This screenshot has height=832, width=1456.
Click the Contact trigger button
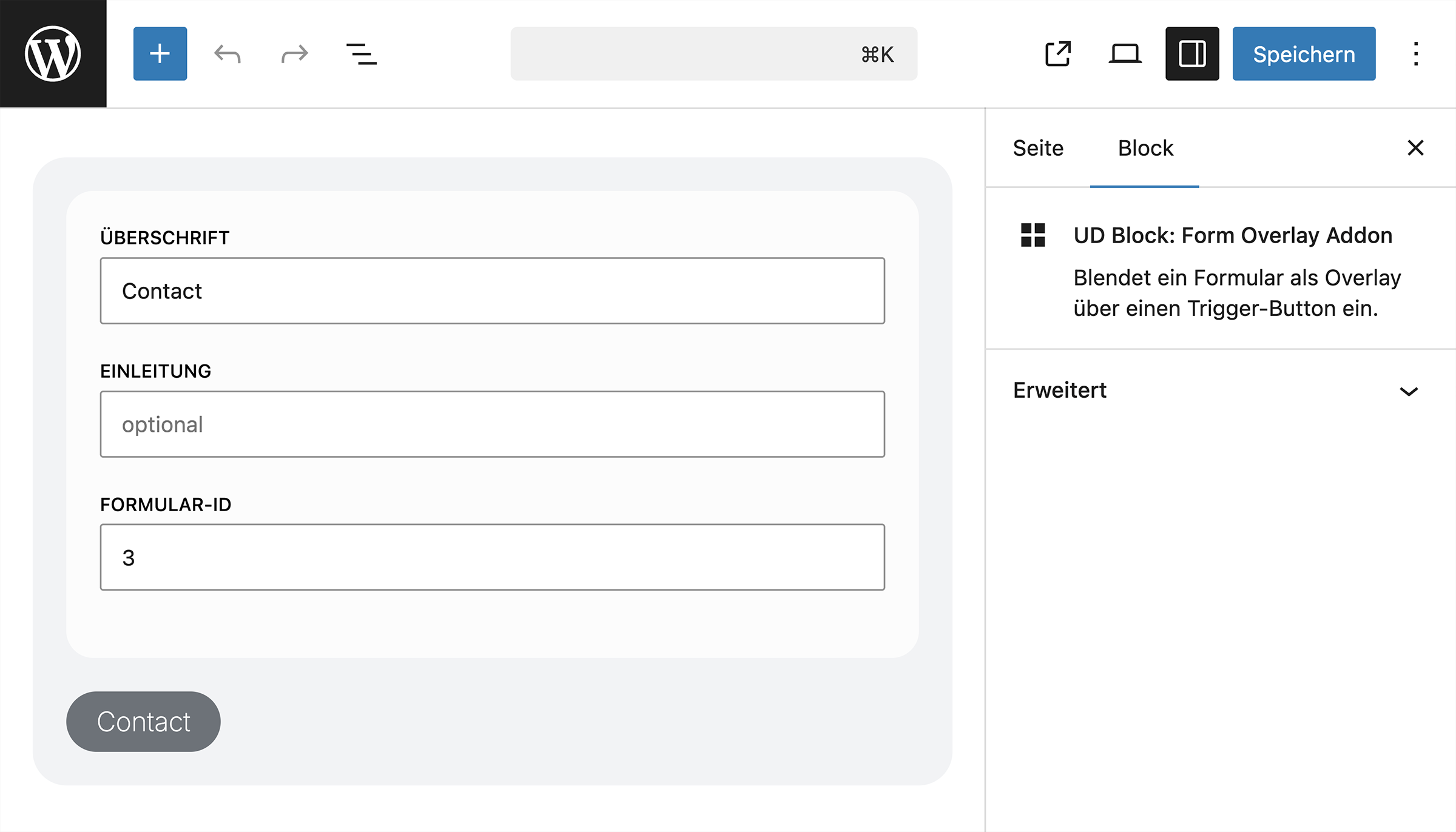pyautogui.click(x=143, y=721)
